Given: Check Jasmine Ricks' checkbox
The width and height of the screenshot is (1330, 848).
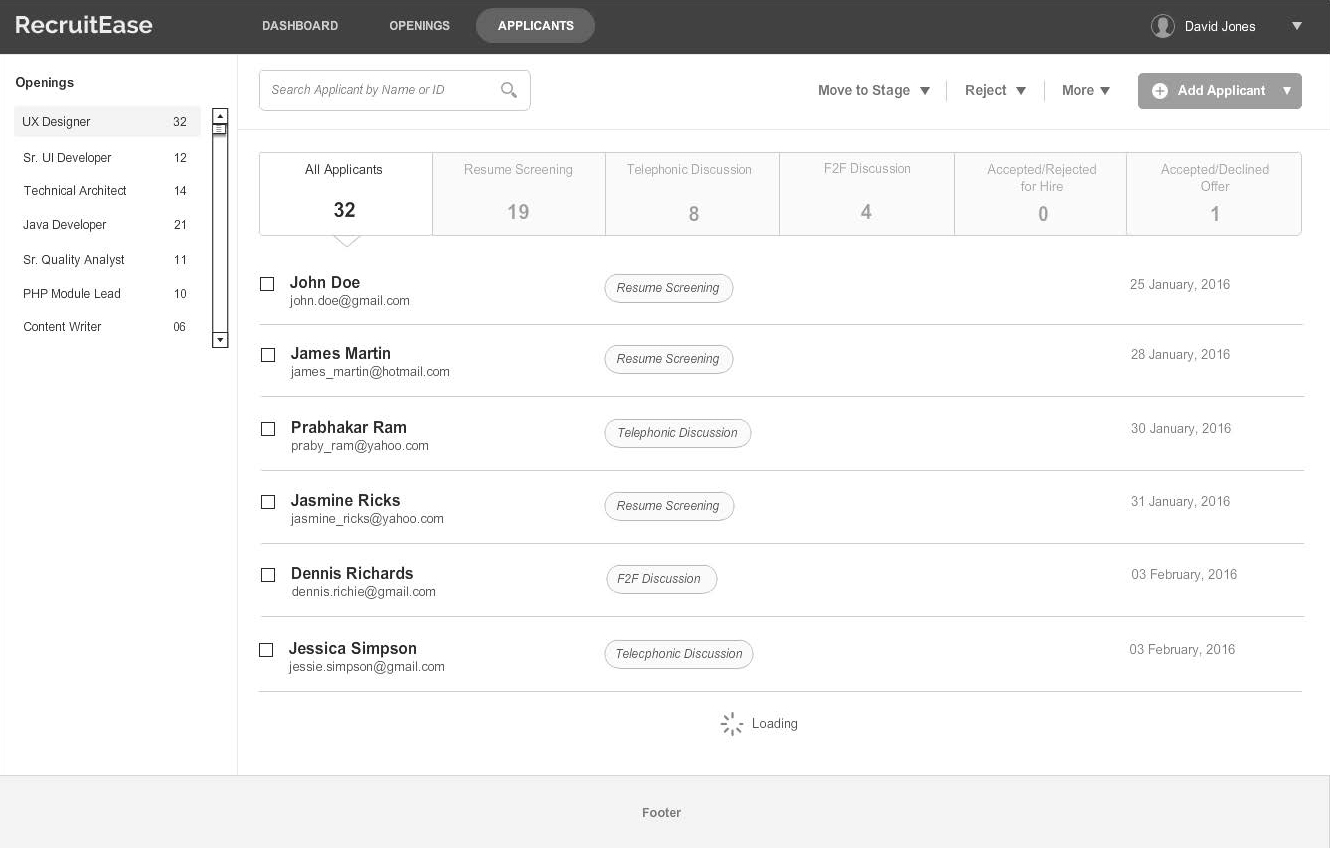Looking at the screenshot, I should tap(267, 502).
